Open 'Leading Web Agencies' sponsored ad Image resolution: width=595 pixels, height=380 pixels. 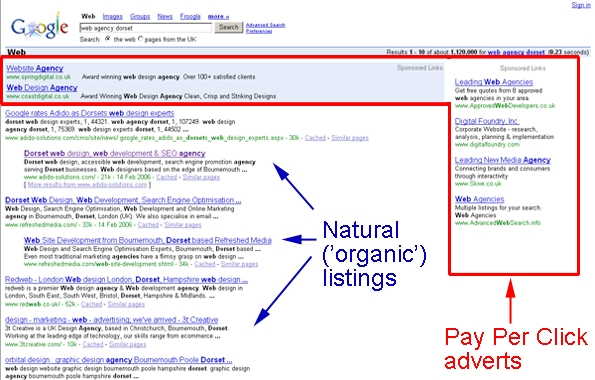(494, 82)
